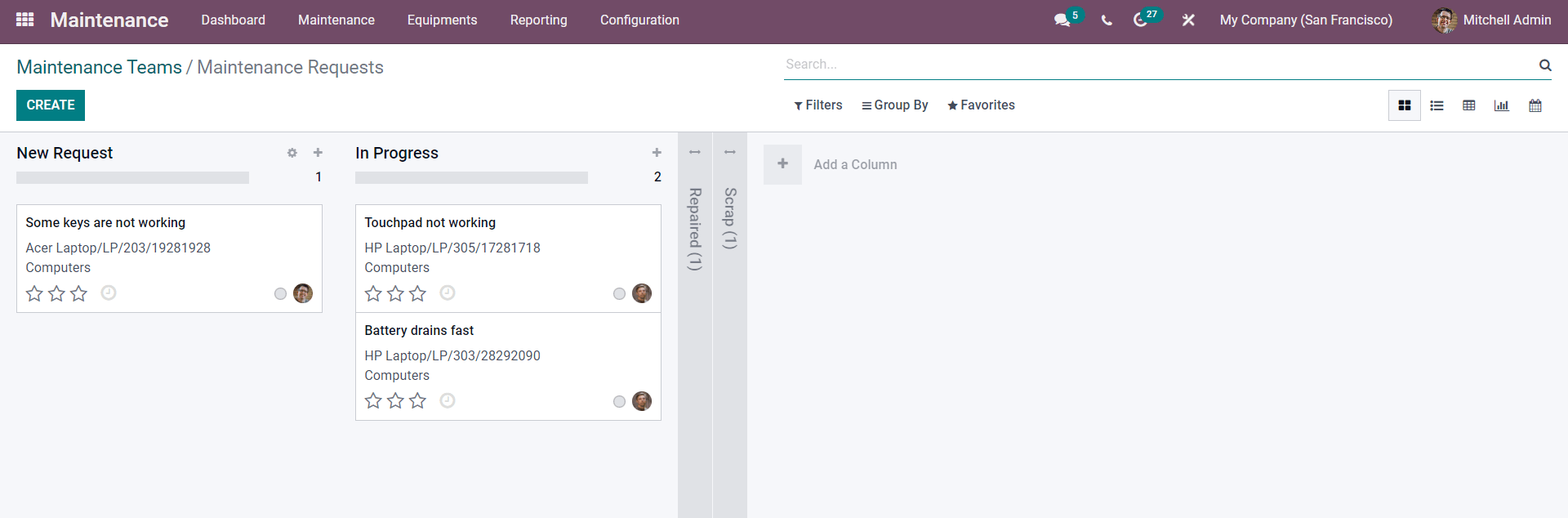This screenshot has height=518, width=1568.
Task: Open Mitchell Admin user menu
Action: [x=1491, y=20]
